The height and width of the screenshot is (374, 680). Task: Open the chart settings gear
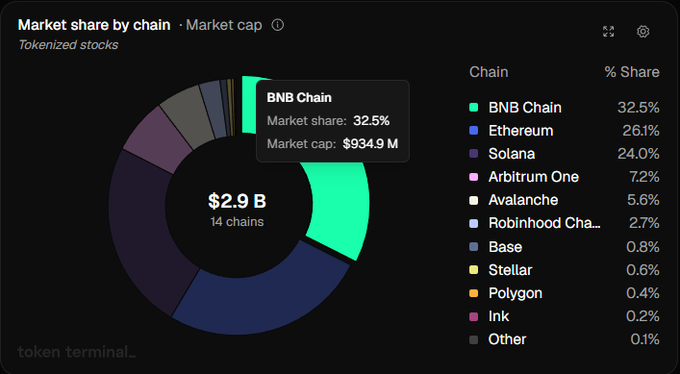coord(643,31)
